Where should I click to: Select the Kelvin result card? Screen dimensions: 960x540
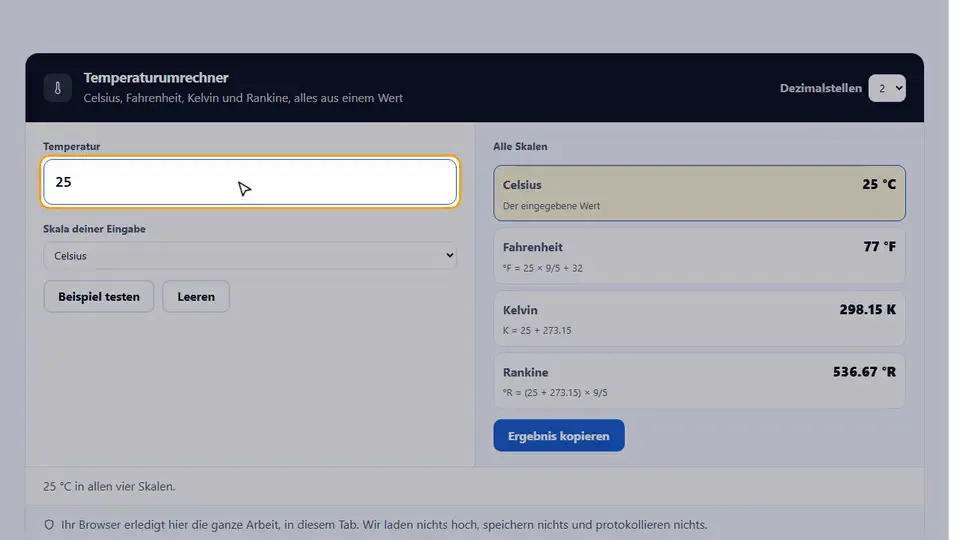click(x=699, y=318)
